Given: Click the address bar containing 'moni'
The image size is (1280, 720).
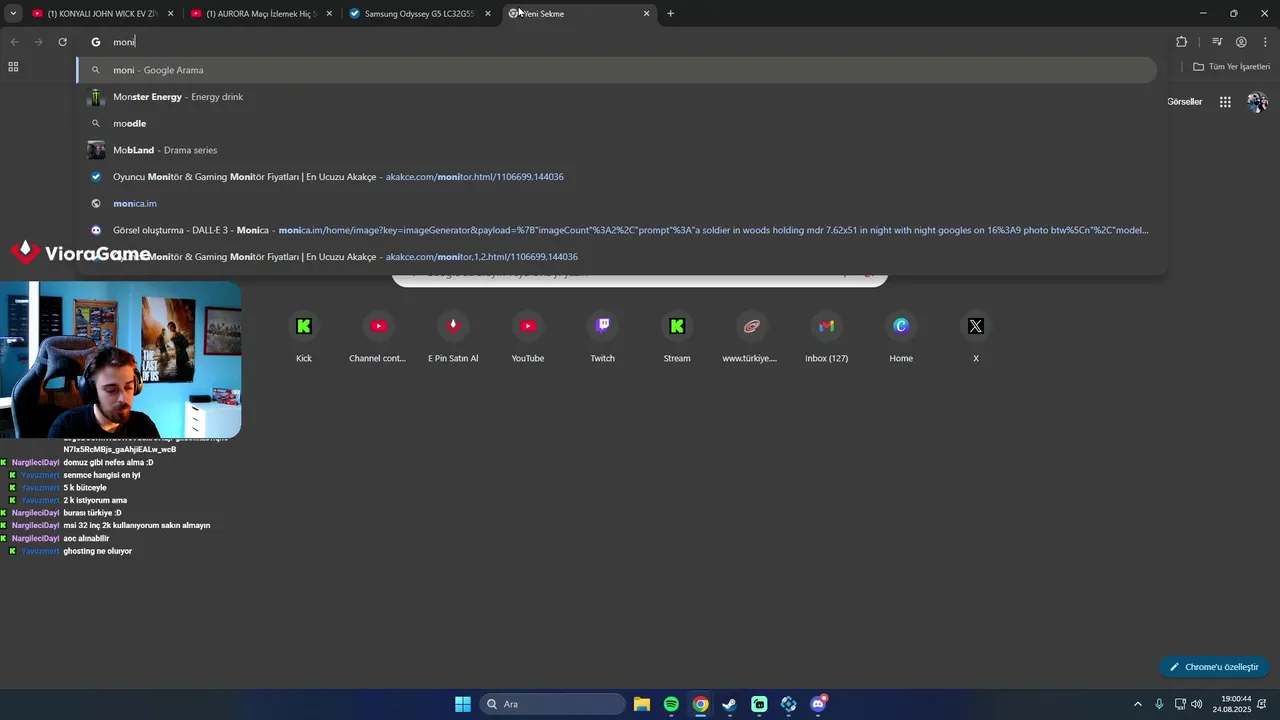Looking at the screenshot, I should 620,42.
